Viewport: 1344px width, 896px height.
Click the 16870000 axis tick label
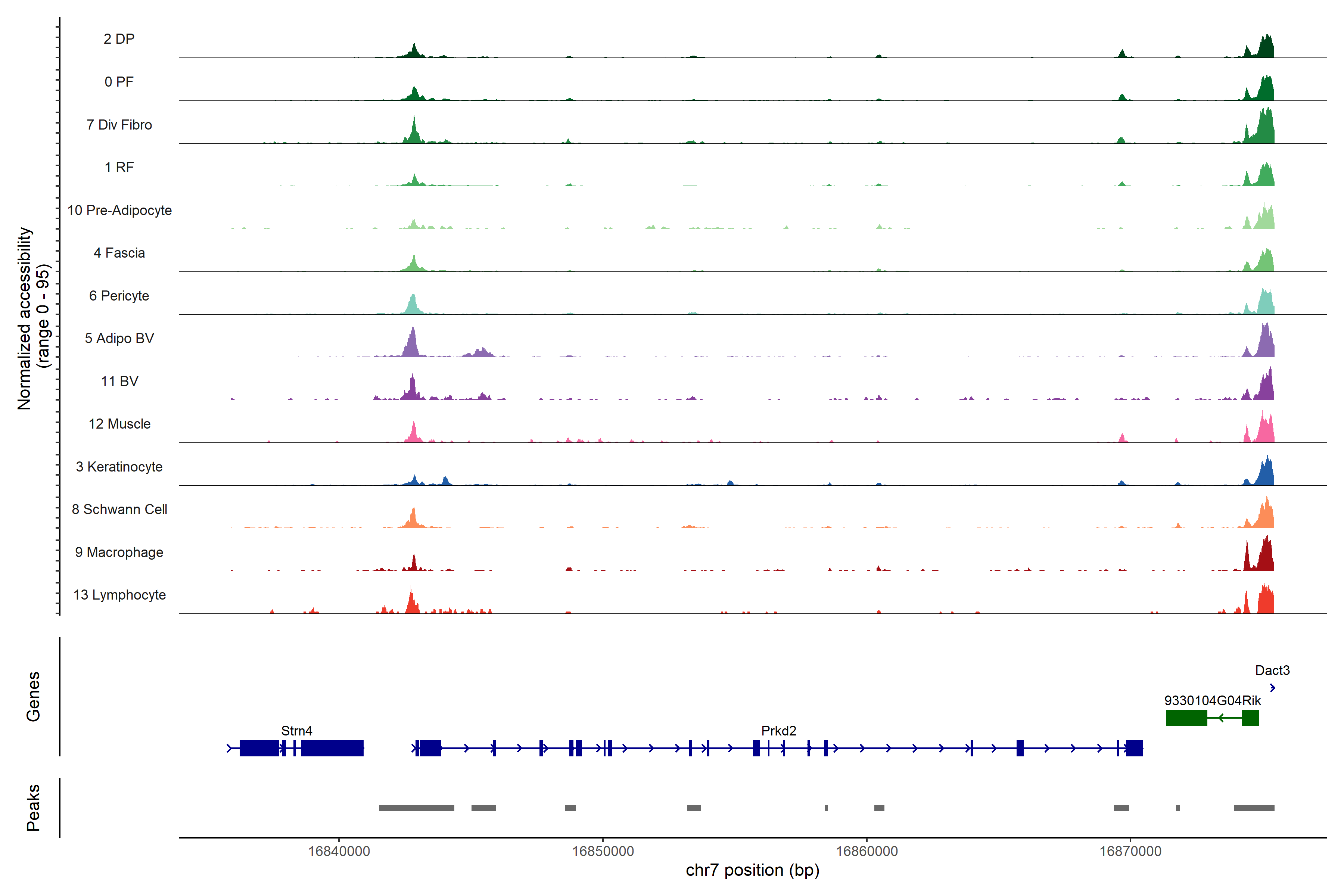(x=1130, y=851)
